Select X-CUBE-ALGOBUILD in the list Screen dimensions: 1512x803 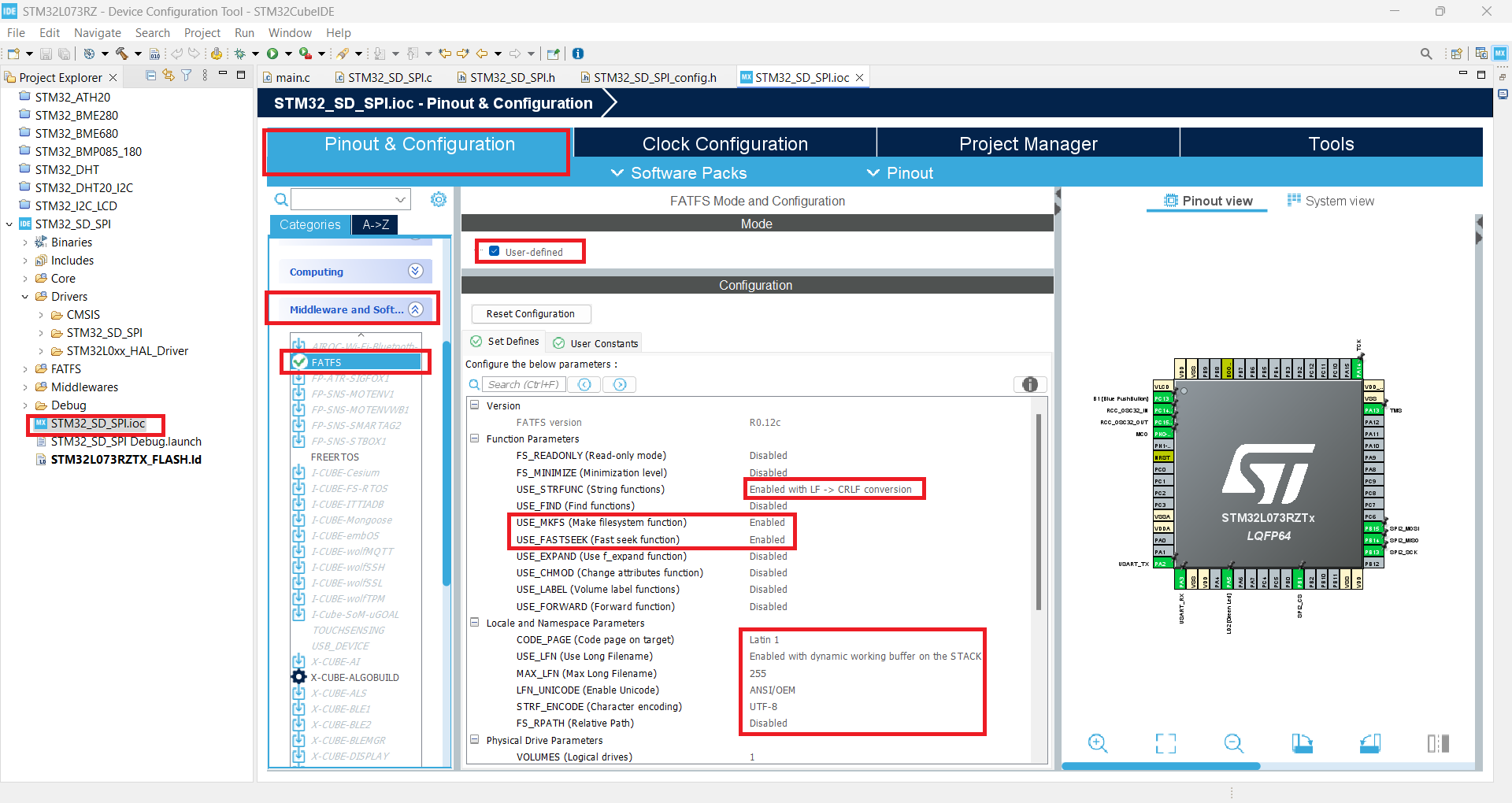354,677
